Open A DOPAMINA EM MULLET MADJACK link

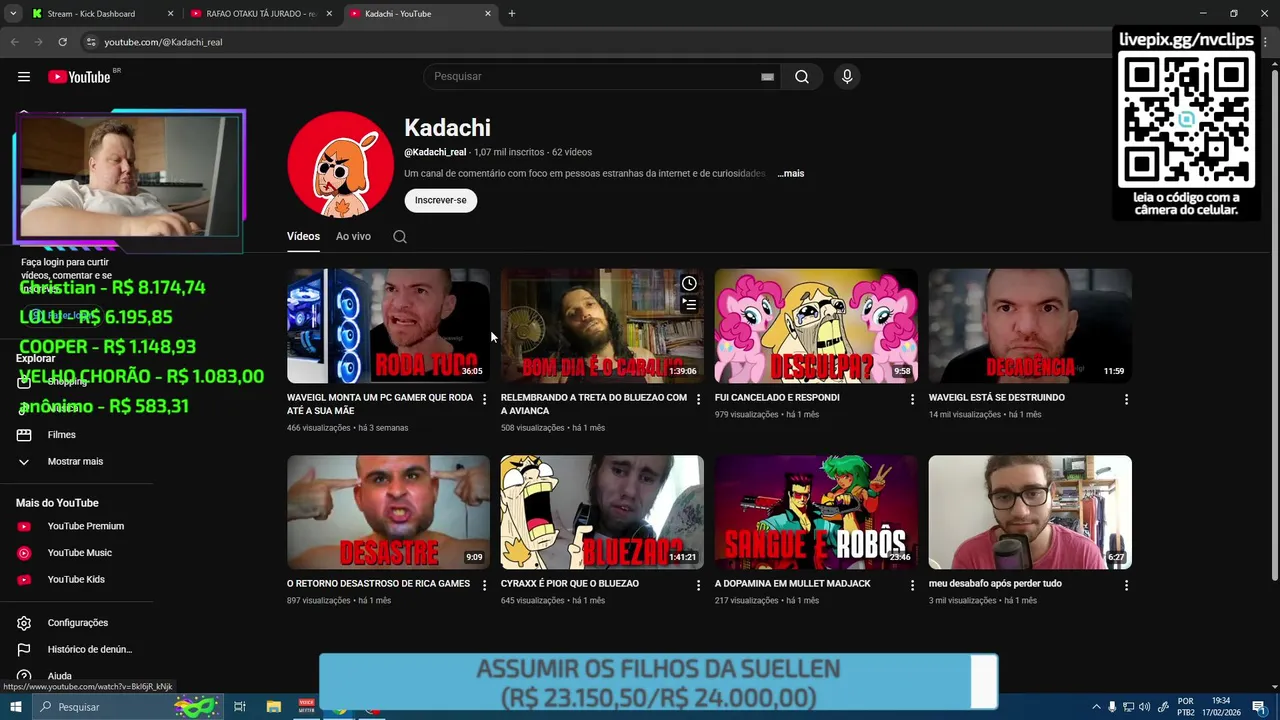[x=792, y=584]
